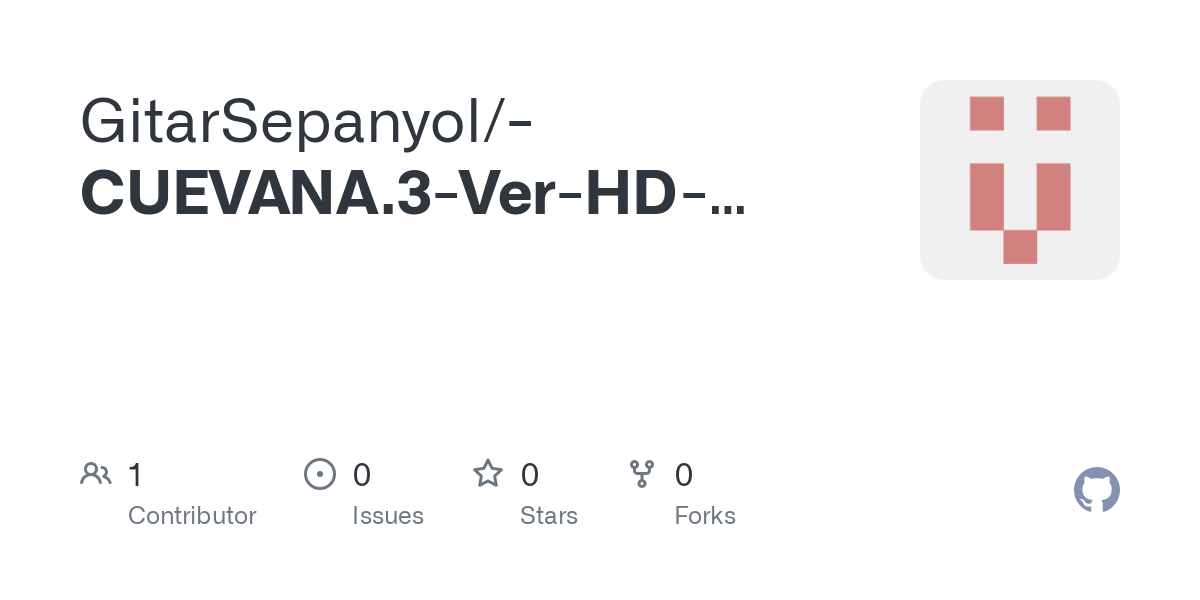
Task: Click the Forks branch icon
Action: click(641, 474)
